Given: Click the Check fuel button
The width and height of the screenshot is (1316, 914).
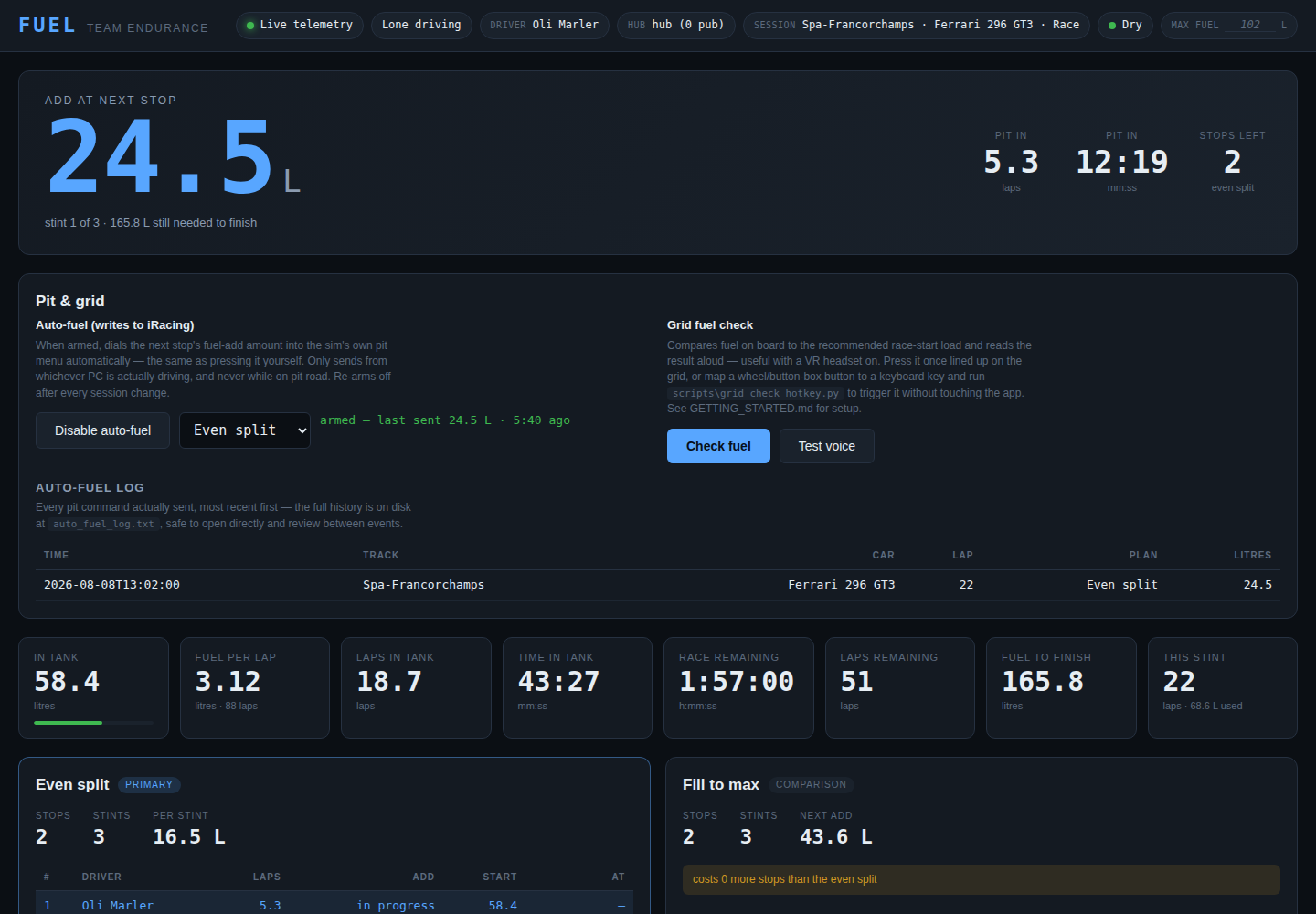Looking at the screenshot, I should pos(718,446).
